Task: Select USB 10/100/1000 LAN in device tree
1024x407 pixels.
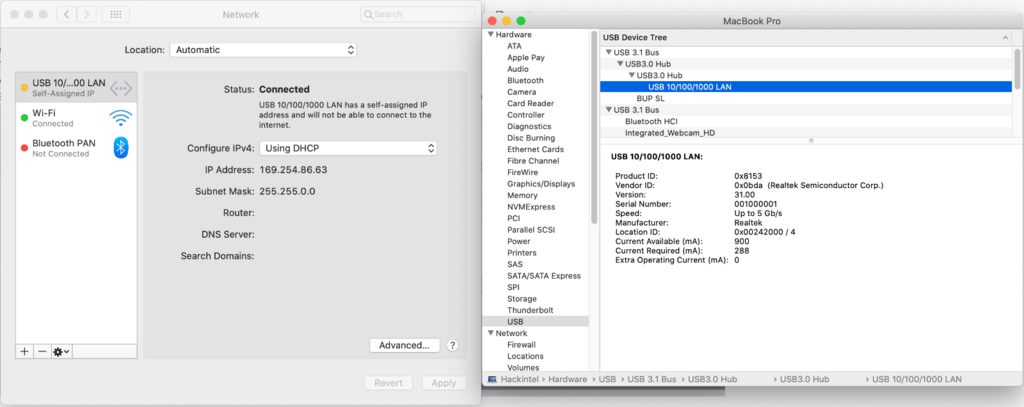Action: pyautogui.click(x=806, y=87)
